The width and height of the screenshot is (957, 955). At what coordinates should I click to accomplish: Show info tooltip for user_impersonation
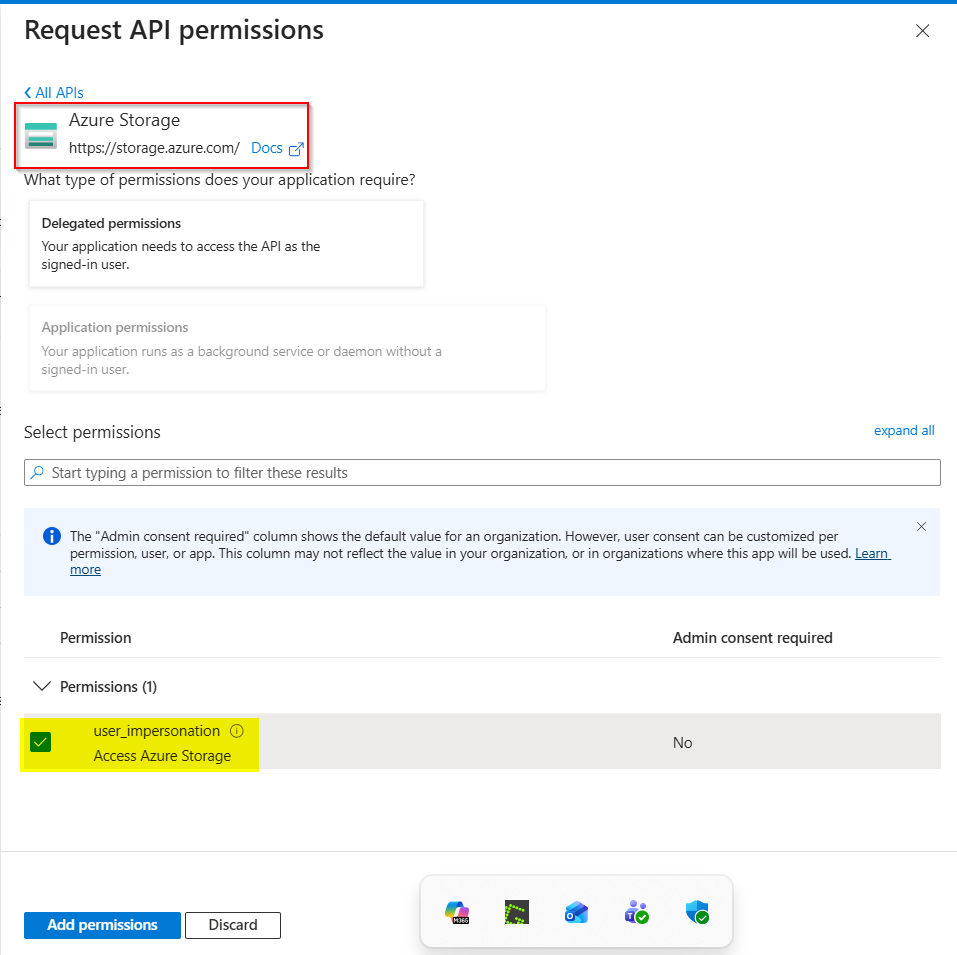point(237,731)
